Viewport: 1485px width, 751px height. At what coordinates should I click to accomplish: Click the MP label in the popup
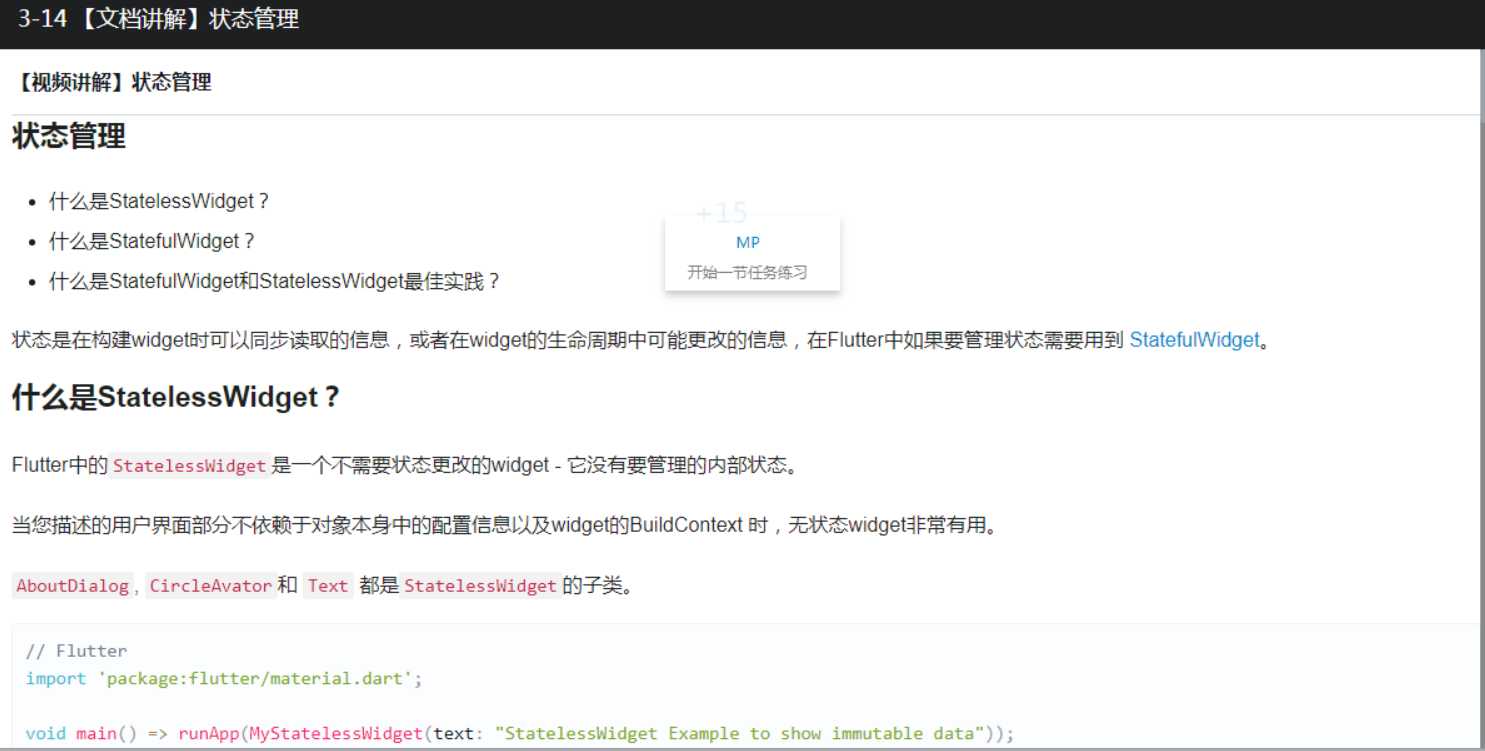[x=748, y=242]
